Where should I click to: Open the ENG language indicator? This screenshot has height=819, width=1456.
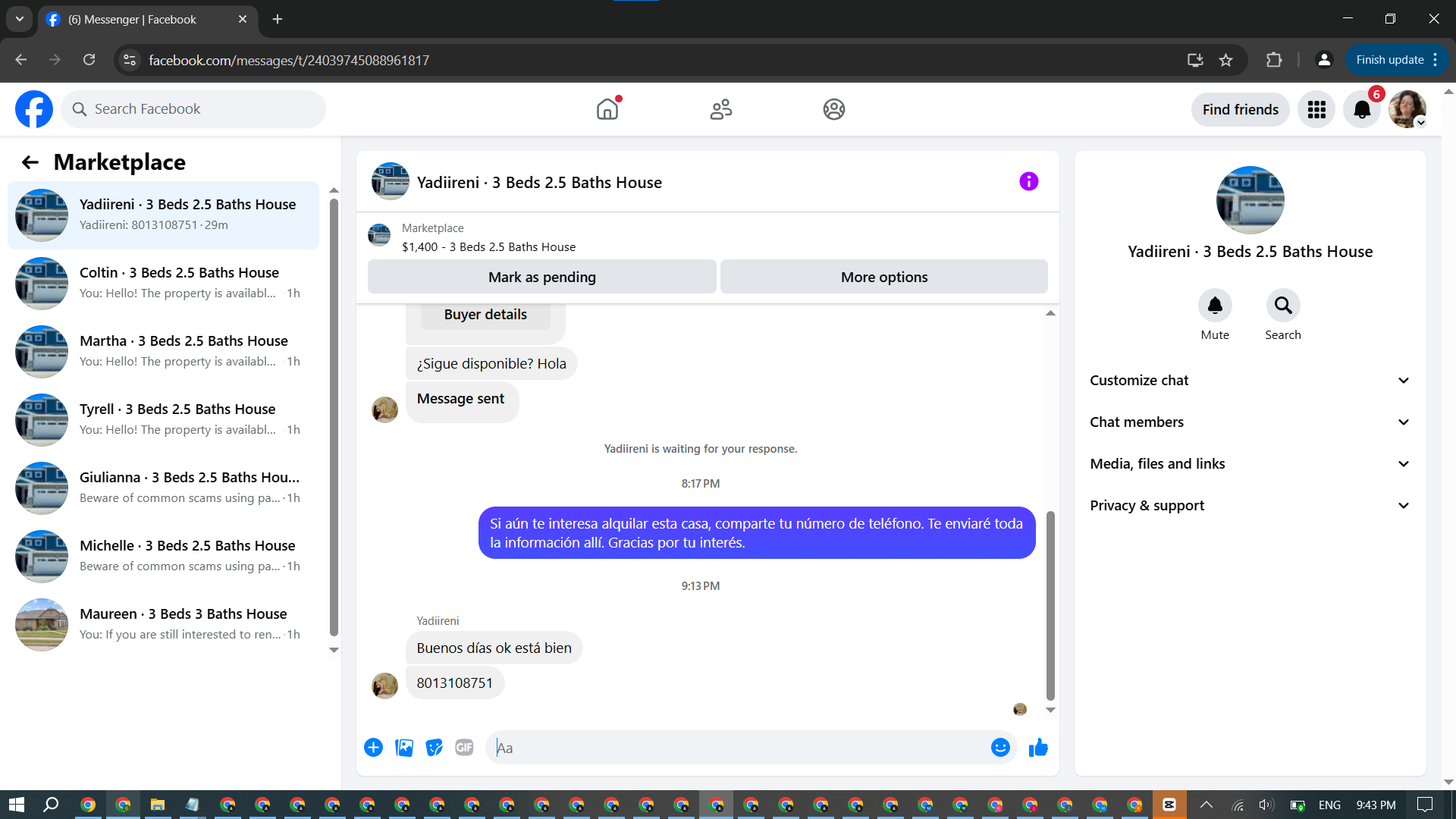point(1329,805)
